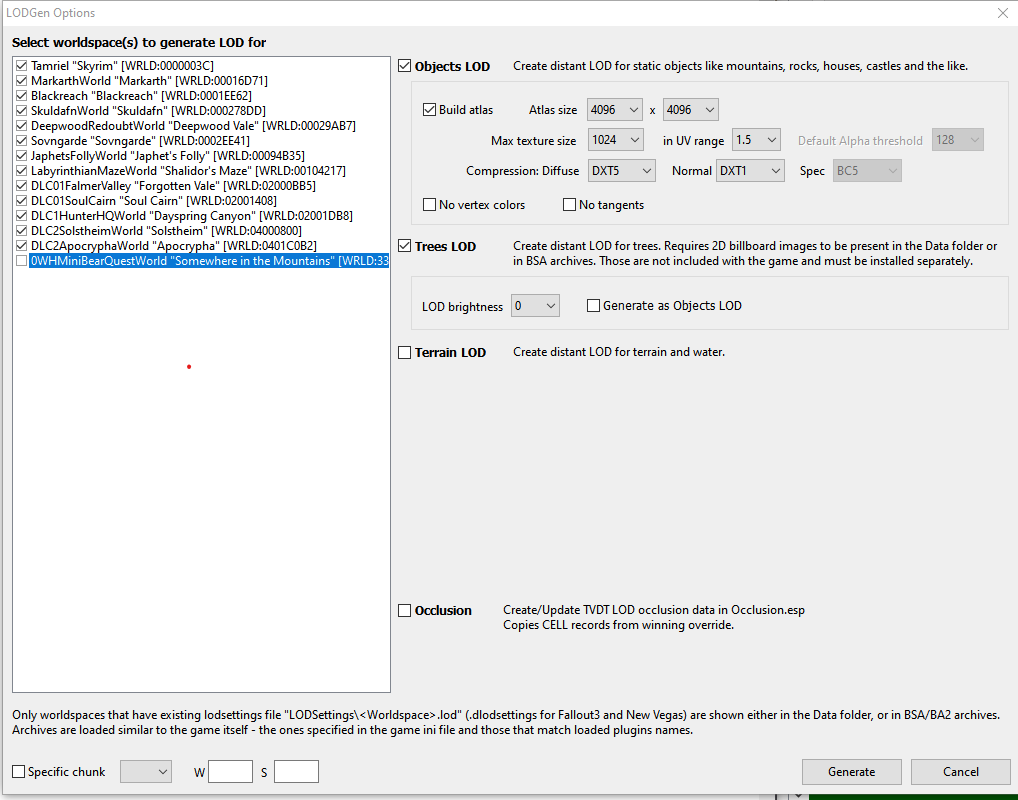The height and width of the screenshot is (800, 1018).
Task: Open the Specific chunk size dropdown
Action: coord(146,771)
